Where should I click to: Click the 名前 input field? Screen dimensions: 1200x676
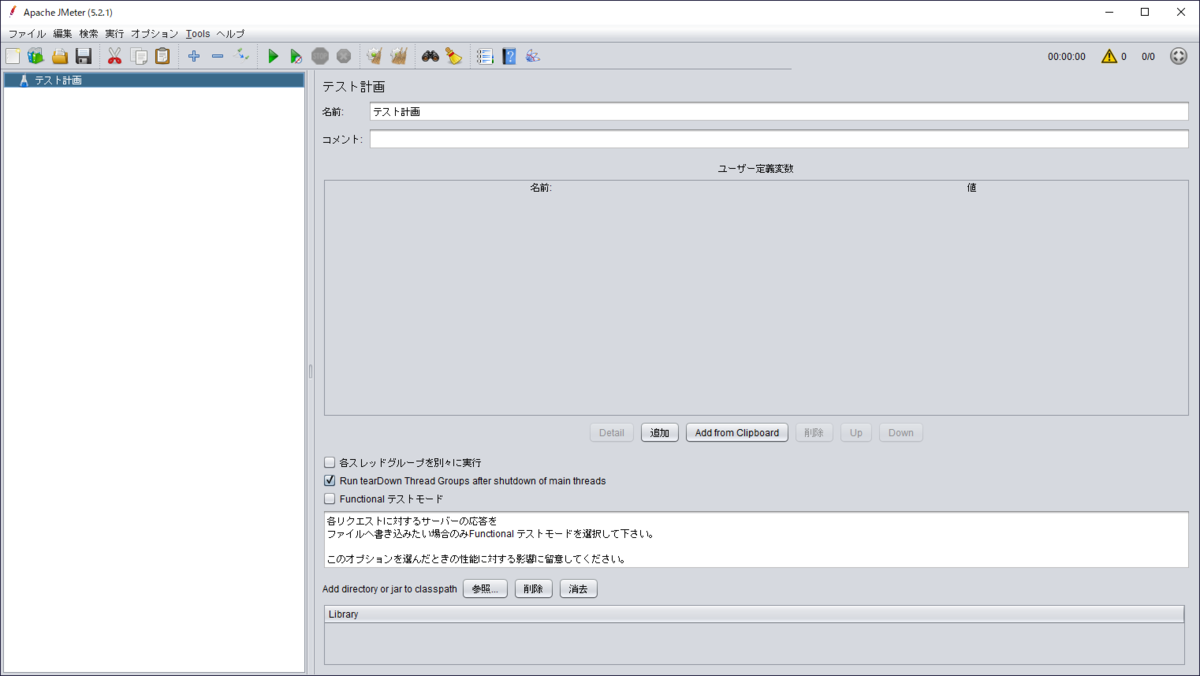pyautogui.click(x=779, y=112)
